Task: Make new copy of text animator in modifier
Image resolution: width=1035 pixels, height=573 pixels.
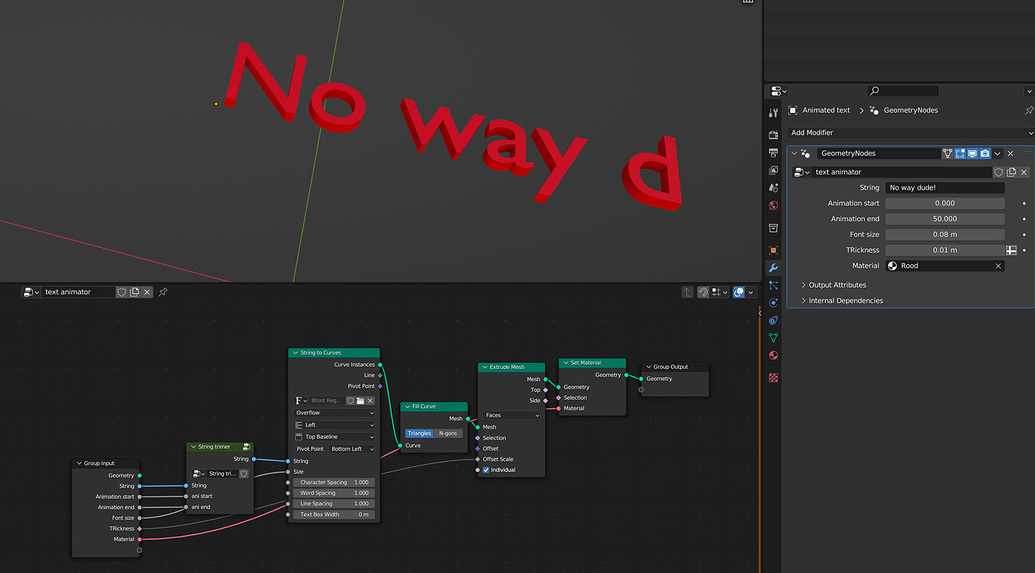Action: pos(1011,172)
